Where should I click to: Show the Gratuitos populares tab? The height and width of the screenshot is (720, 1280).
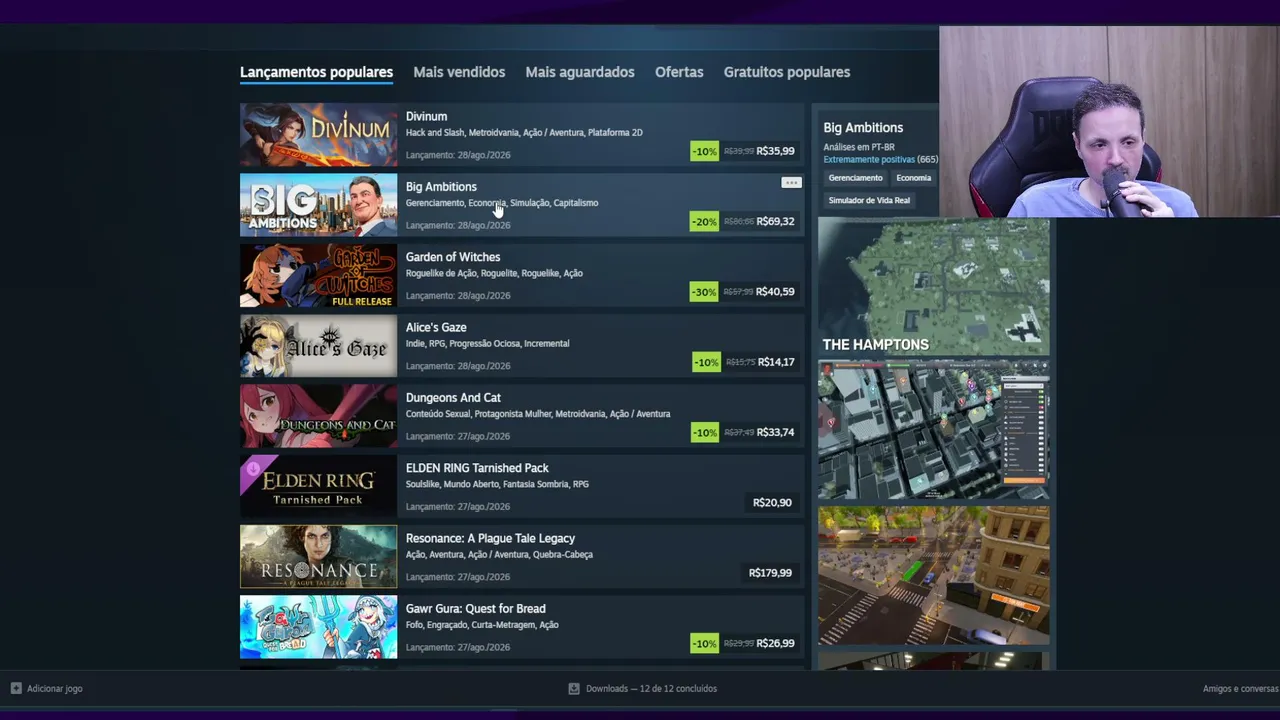tap(787, 72)
